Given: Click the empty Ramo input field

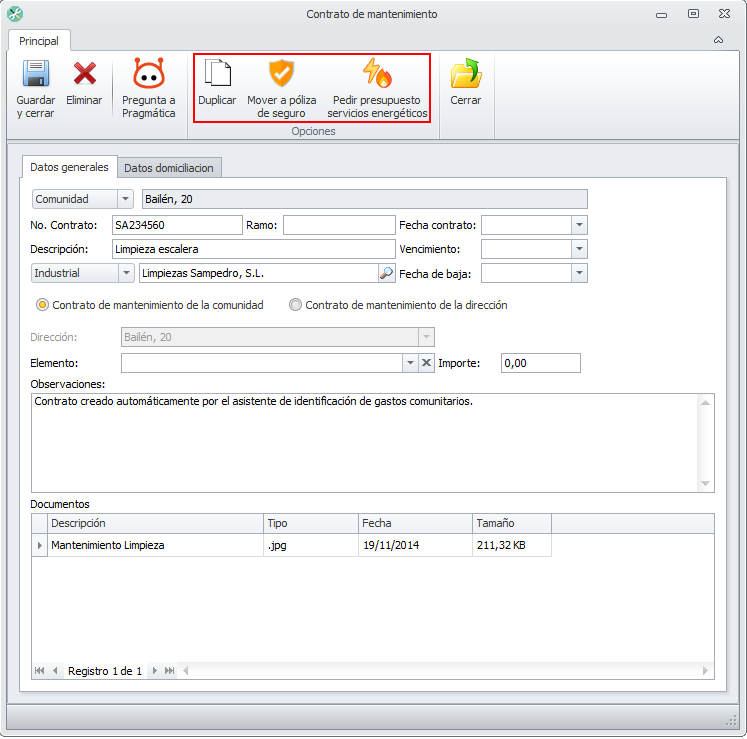Looking at the screenshot, I should [x=339, y=225].
